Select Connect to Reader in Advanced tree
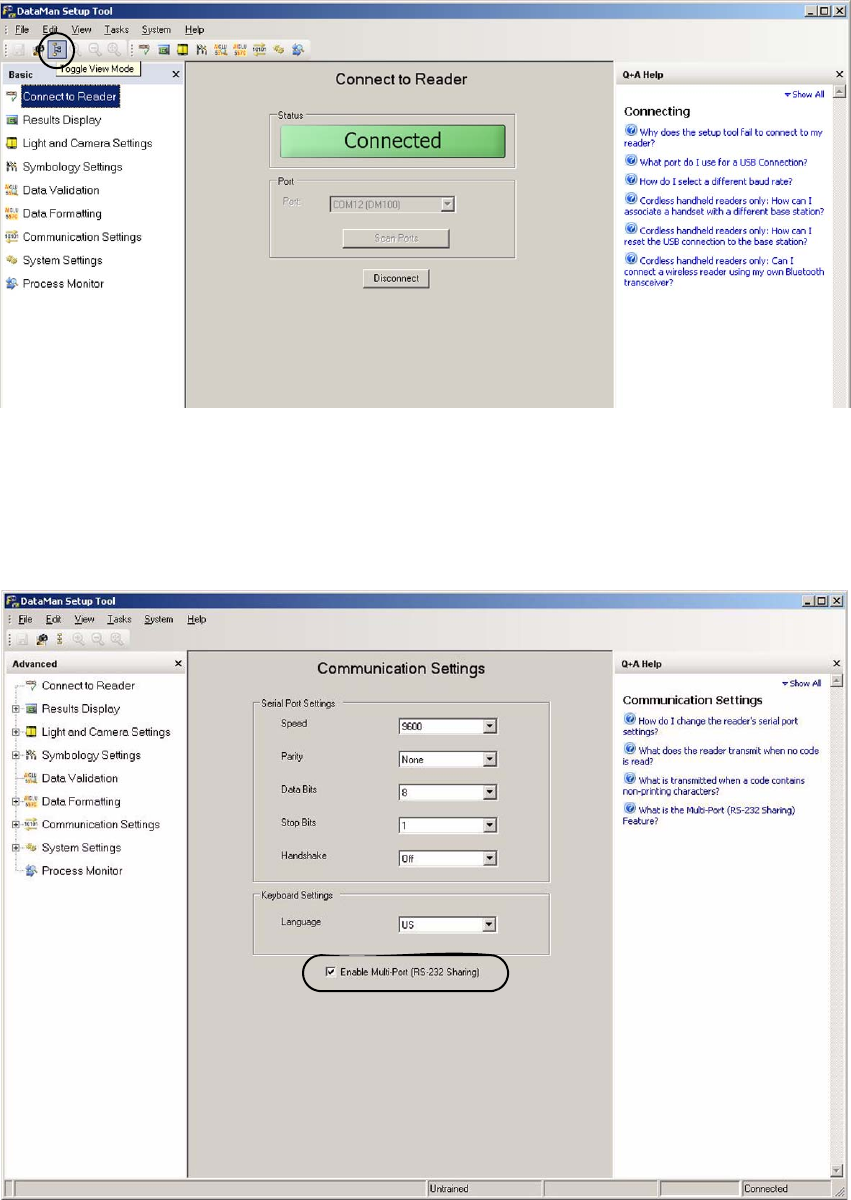The width and height of the screenshot is (851, 1200). coord(88,686)
